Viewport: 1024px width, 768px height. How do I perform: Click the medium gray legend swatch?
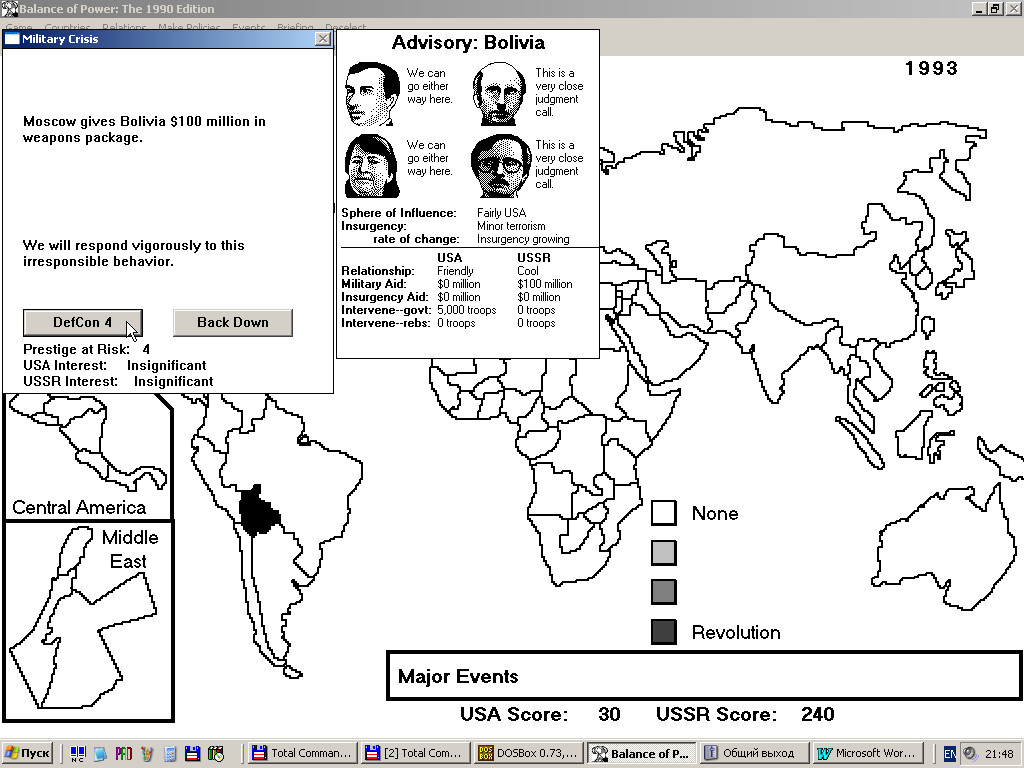click(664, 592)
